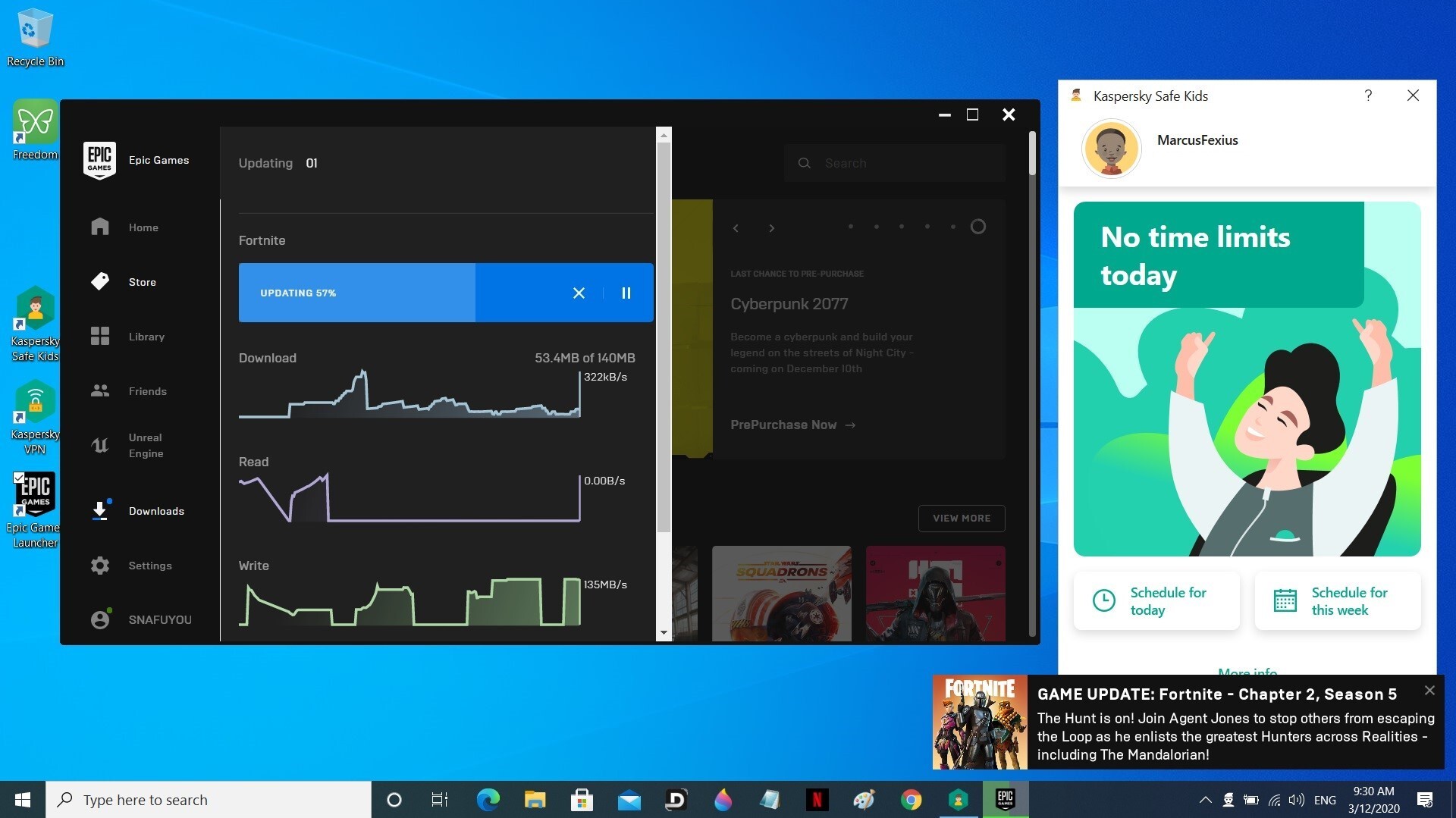The width and height of the screenshot is (1456, 818).
Task: Switch to Epic Games Launcher on the taskbar
Action: (x=1006, y=800)
